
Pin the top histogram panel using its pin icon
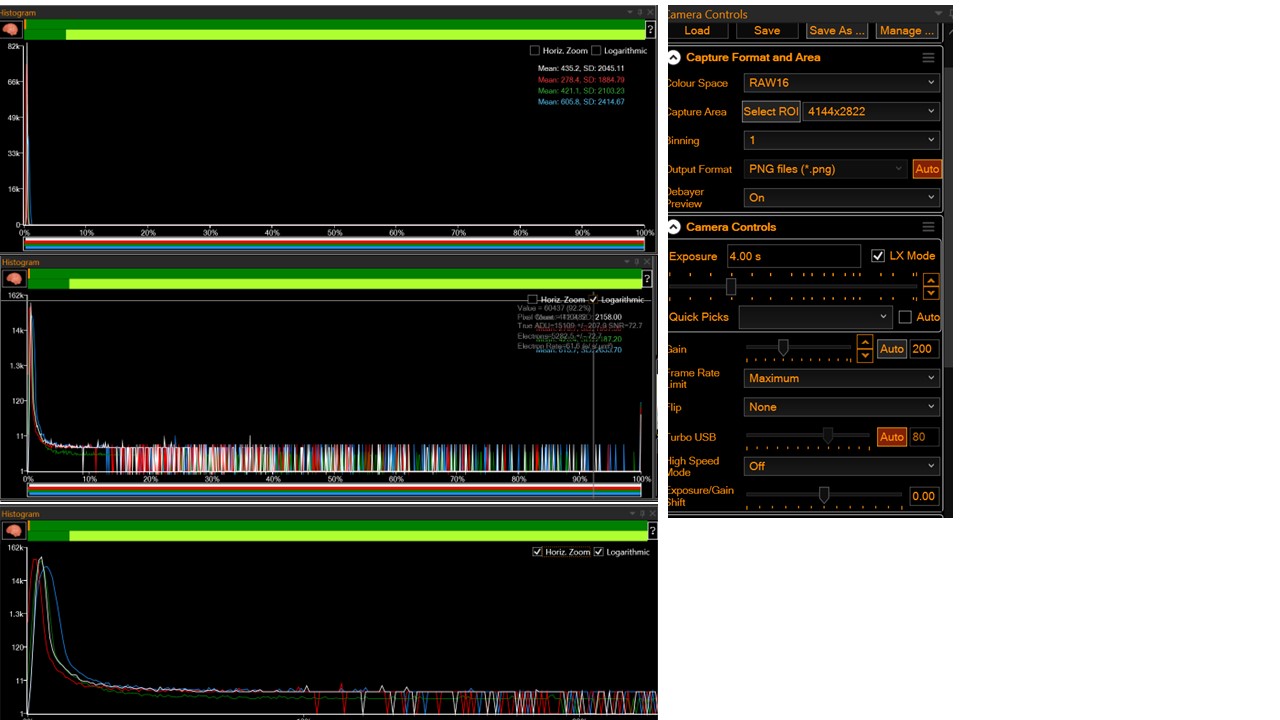pos(640,12)
